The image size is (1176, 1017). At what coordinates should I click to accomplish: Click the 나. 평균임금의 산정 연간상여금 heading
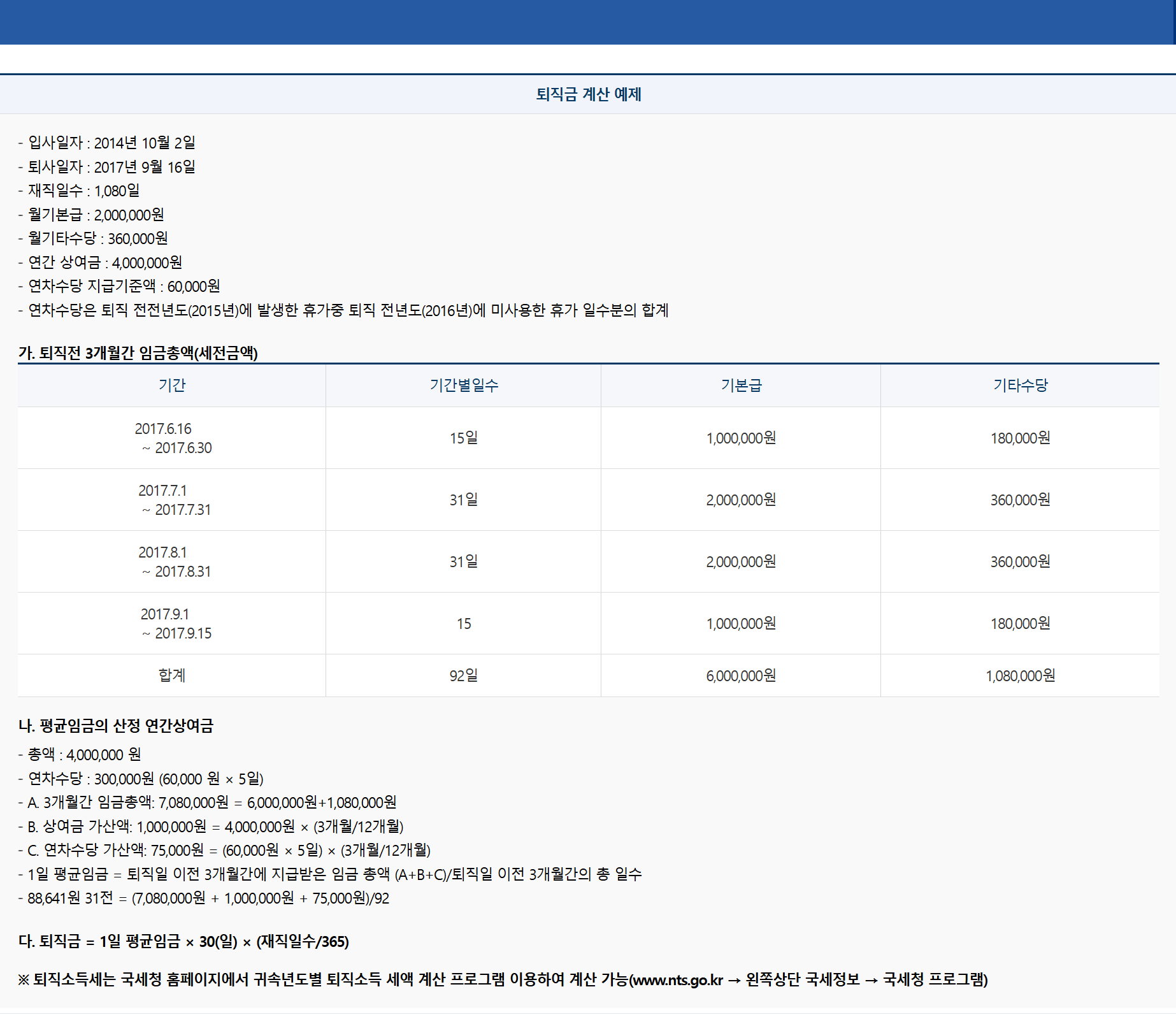(117, 726)
